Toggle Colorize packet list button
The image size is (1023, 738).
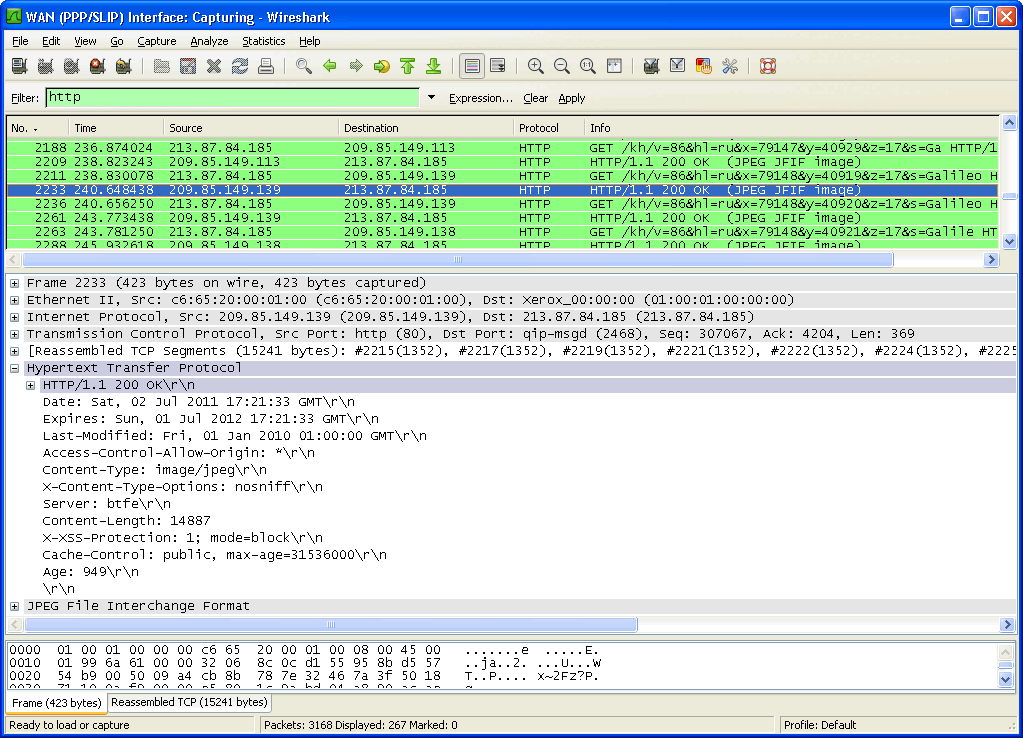pos(472,67)
